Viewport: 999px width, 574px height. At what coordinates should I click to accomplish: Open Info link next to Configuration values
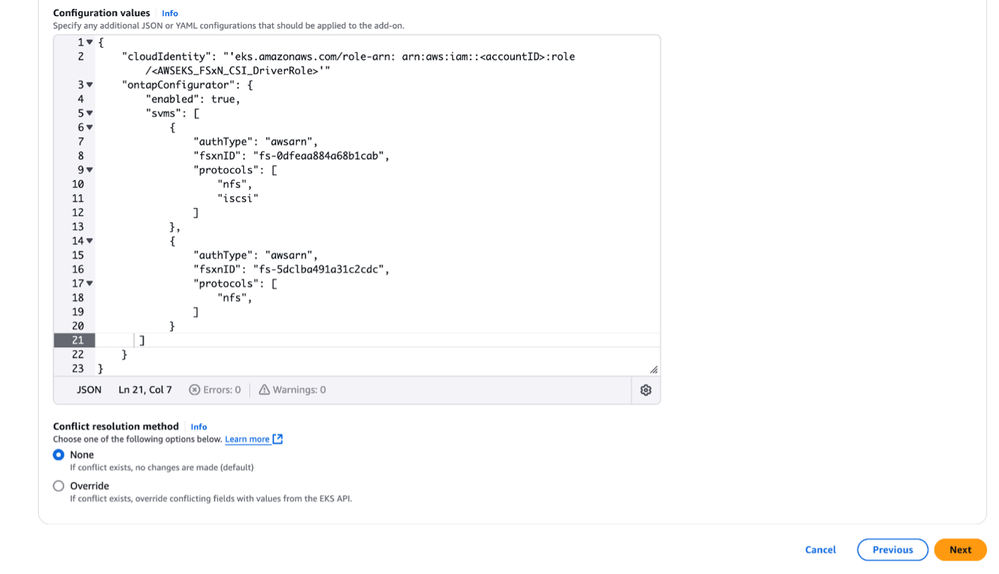pyautogui.click(x=170, y=13)
